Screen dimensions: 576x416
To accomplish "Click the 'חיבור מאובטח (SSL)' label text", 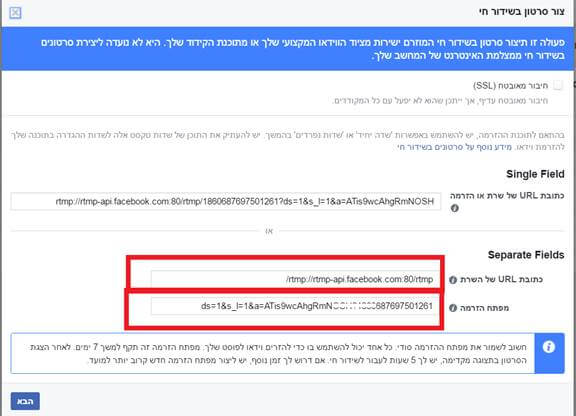I will (511, 86).
